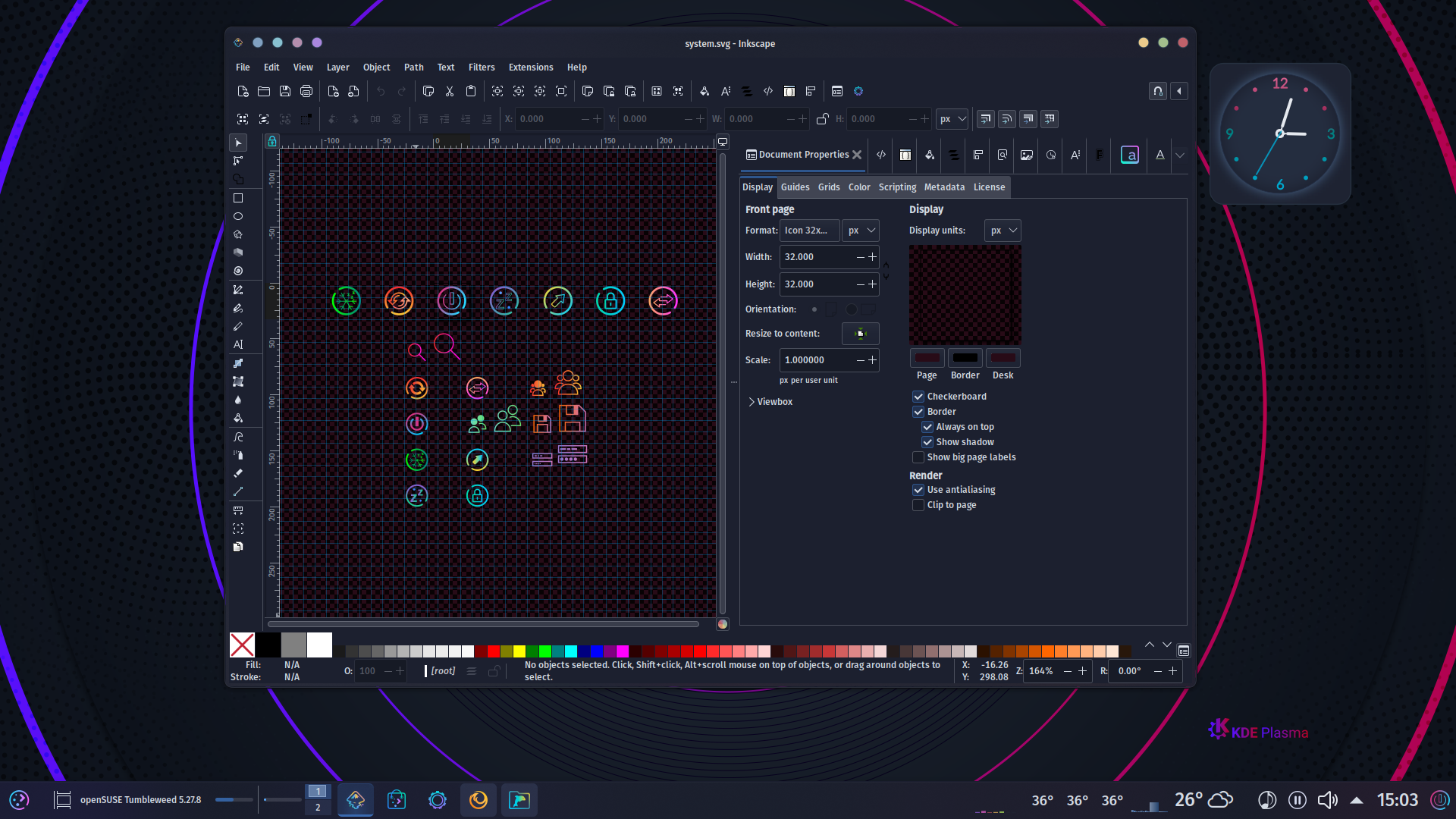Select the Paint Bucket tool
Screen dimensions: 1456x819
(x=238, y=418)
